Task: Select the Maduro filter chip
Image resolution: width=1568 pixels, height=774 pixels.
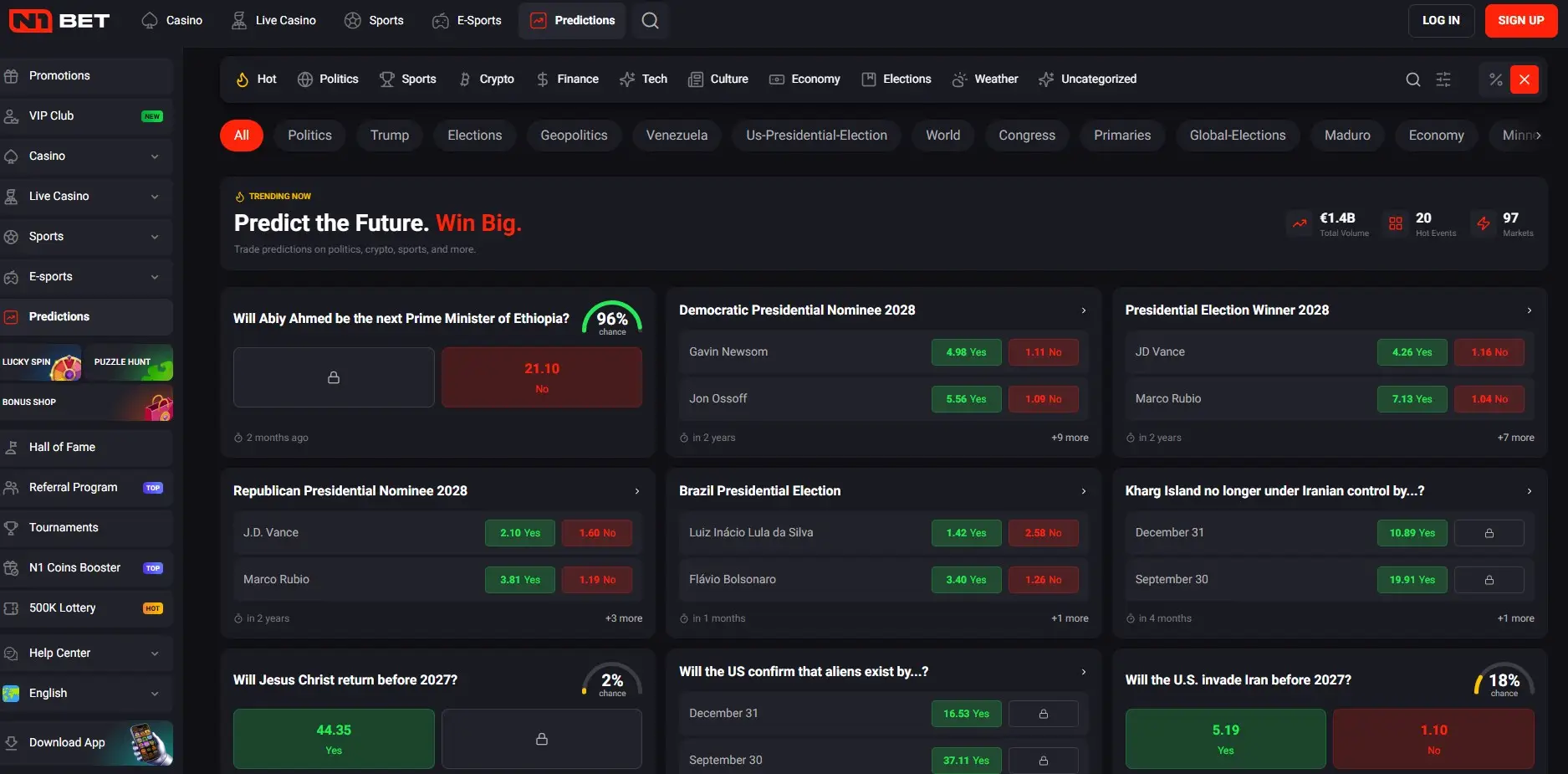Action: click(1347, 136)
